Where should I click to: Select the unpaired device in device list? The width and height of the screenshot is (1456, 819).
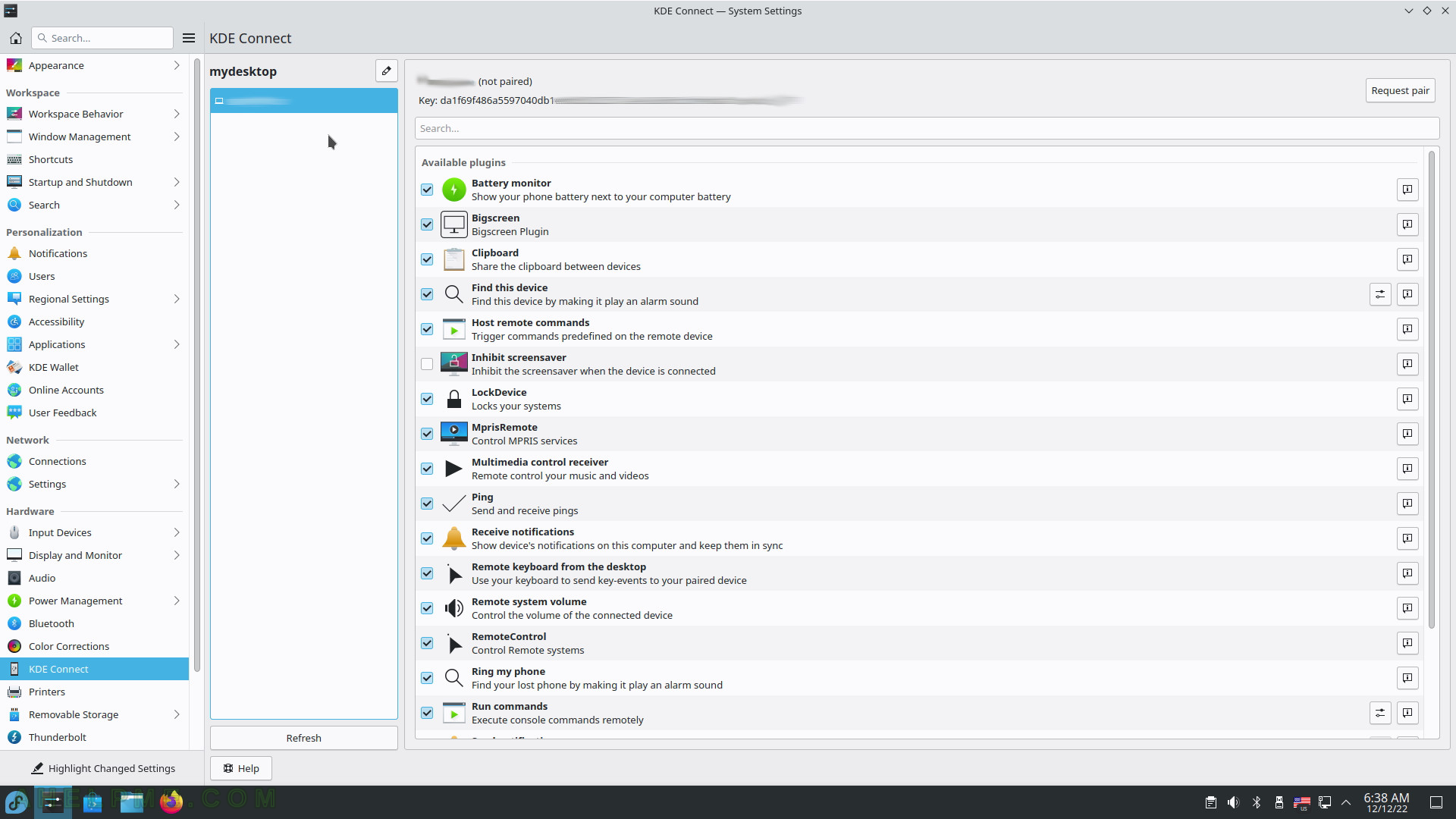tap(303, 101)
